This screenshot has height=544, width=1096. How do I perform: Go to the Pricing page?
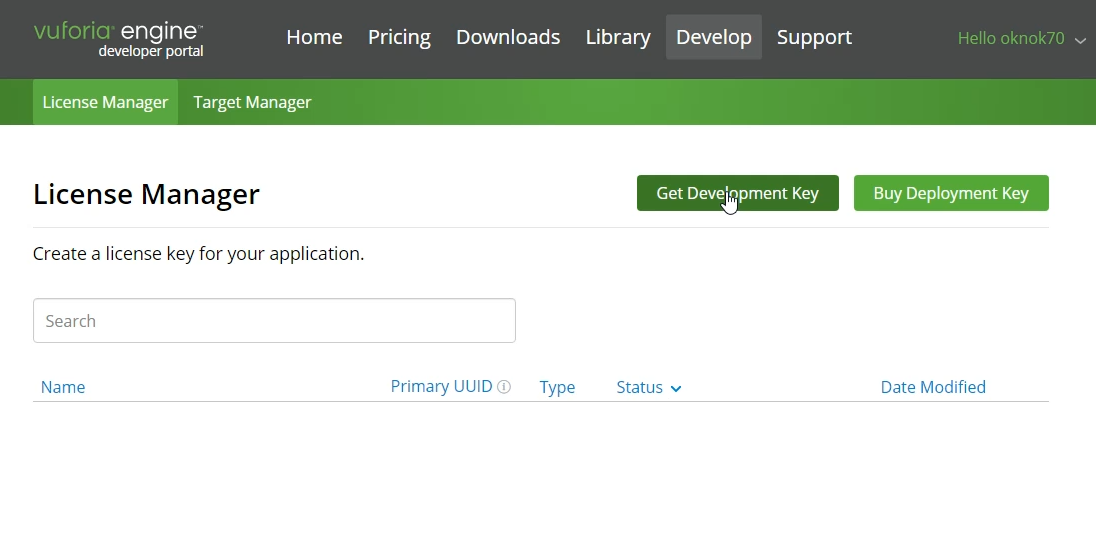[x=399, y=37]
